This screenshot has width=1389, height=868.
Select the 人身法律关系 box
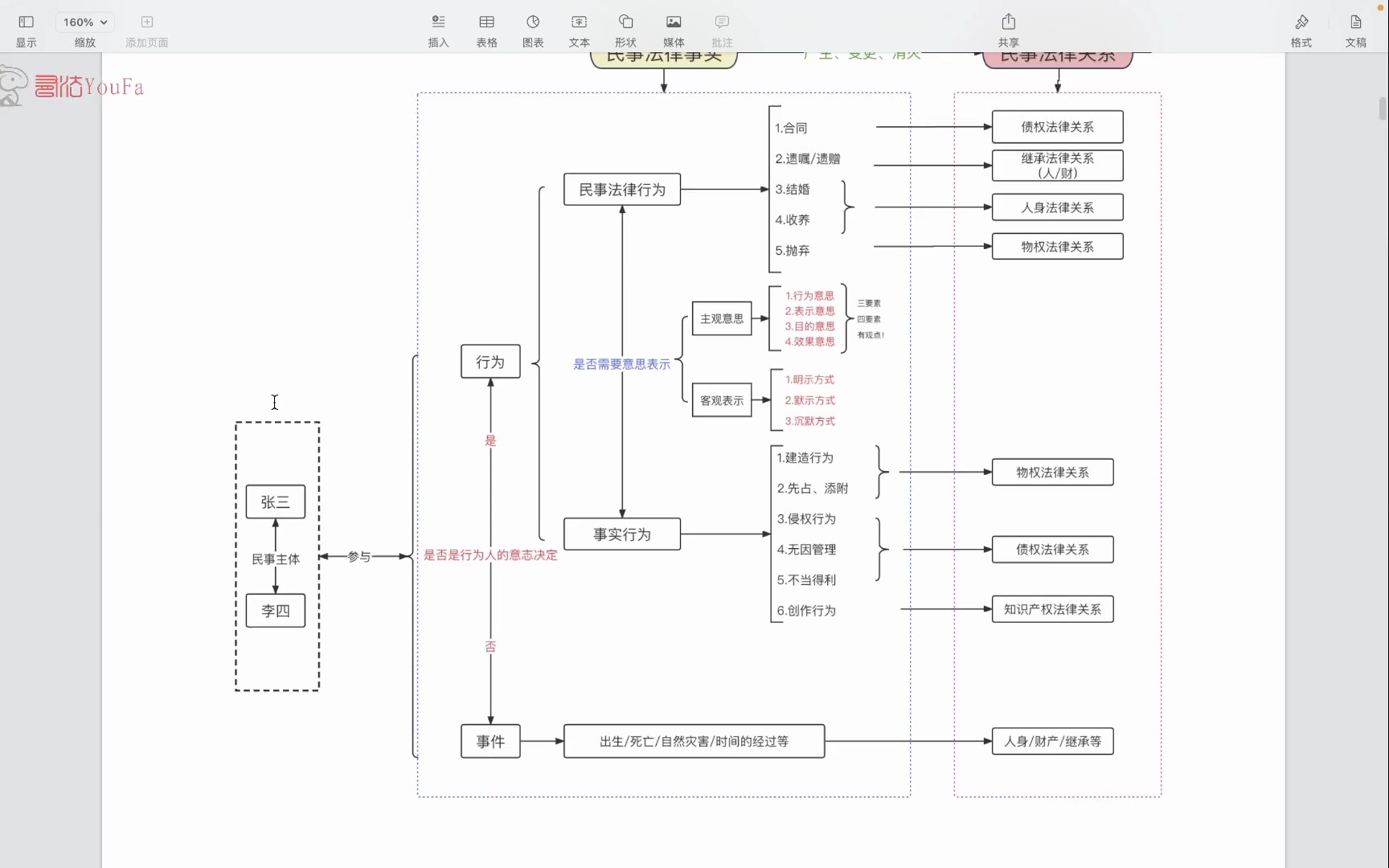click(1058, 207)
